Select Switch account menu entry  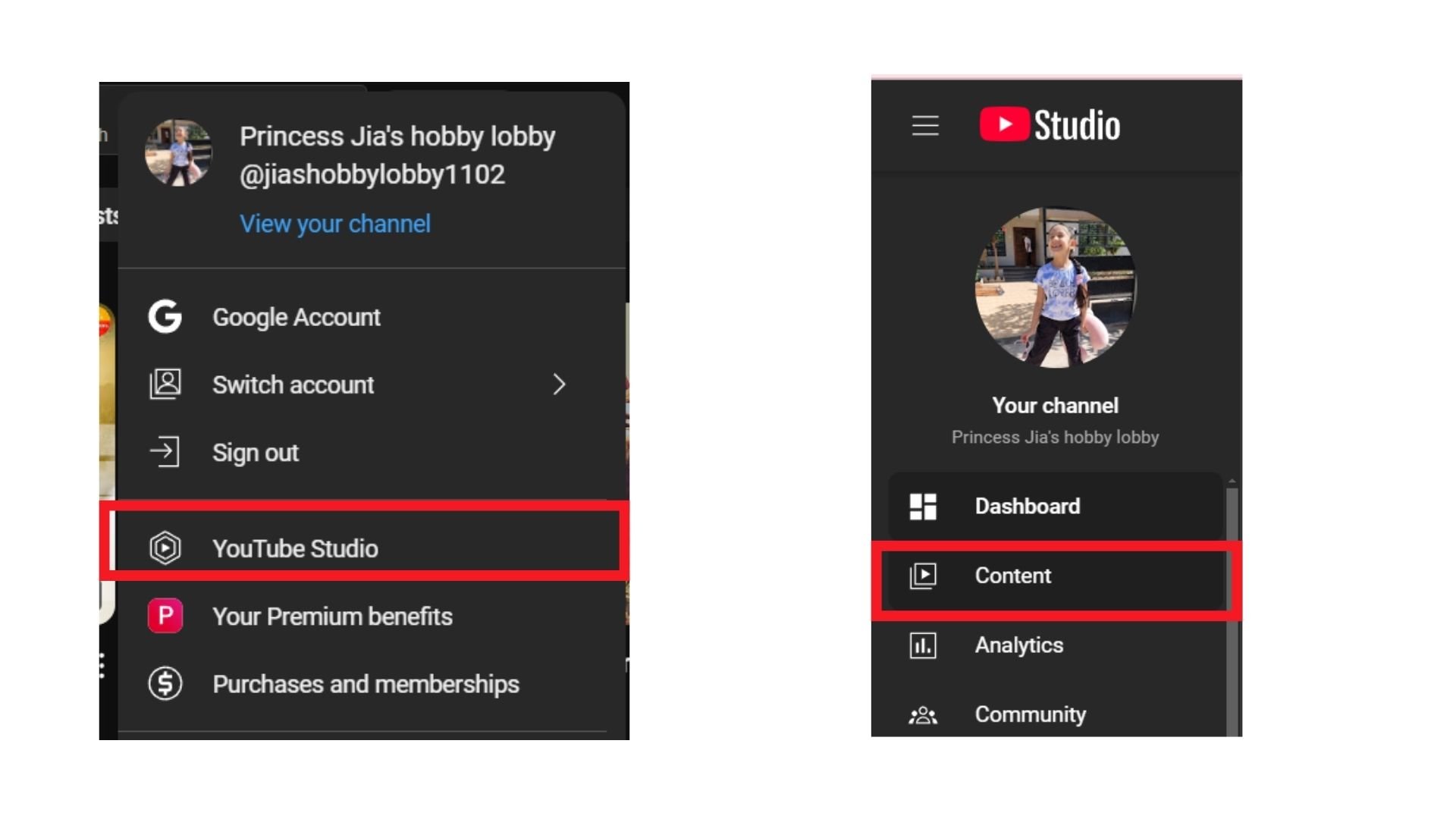tap(372, 384)
